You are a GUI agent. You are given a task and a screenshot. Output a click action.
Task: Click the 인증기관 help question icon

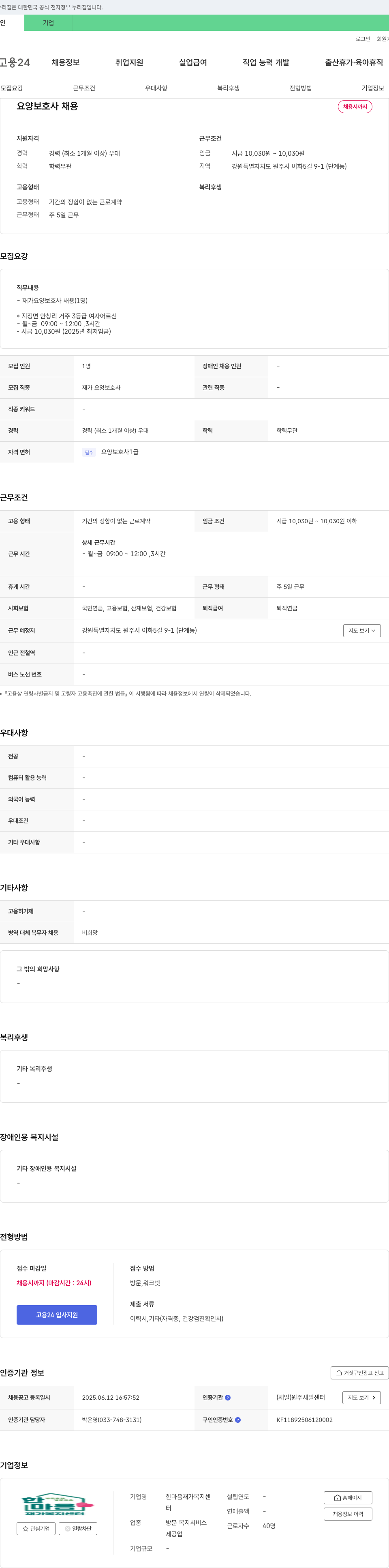(x=228, y=1398)
